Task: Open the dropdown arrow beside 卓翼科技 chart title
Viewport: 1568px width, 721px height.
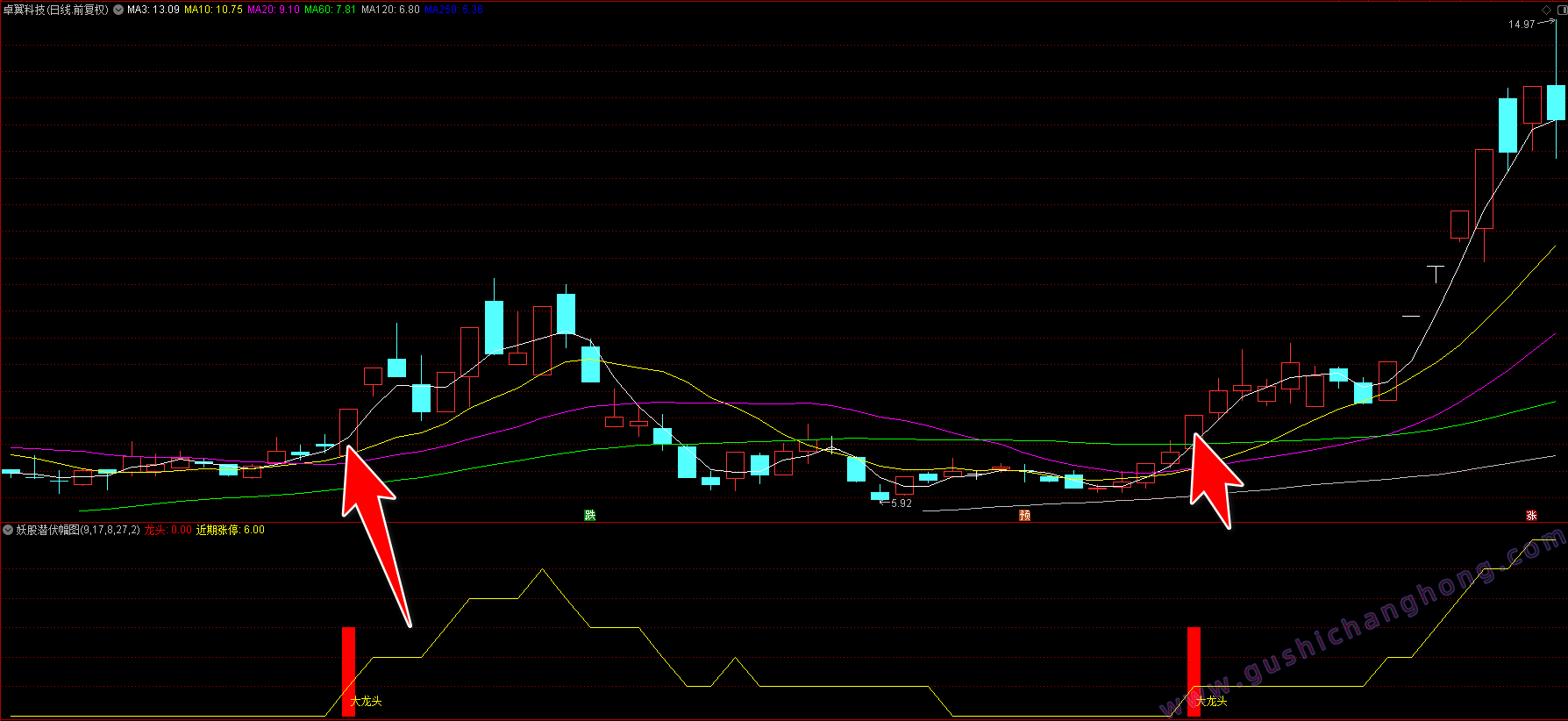Action: click(x=118, y=10)
